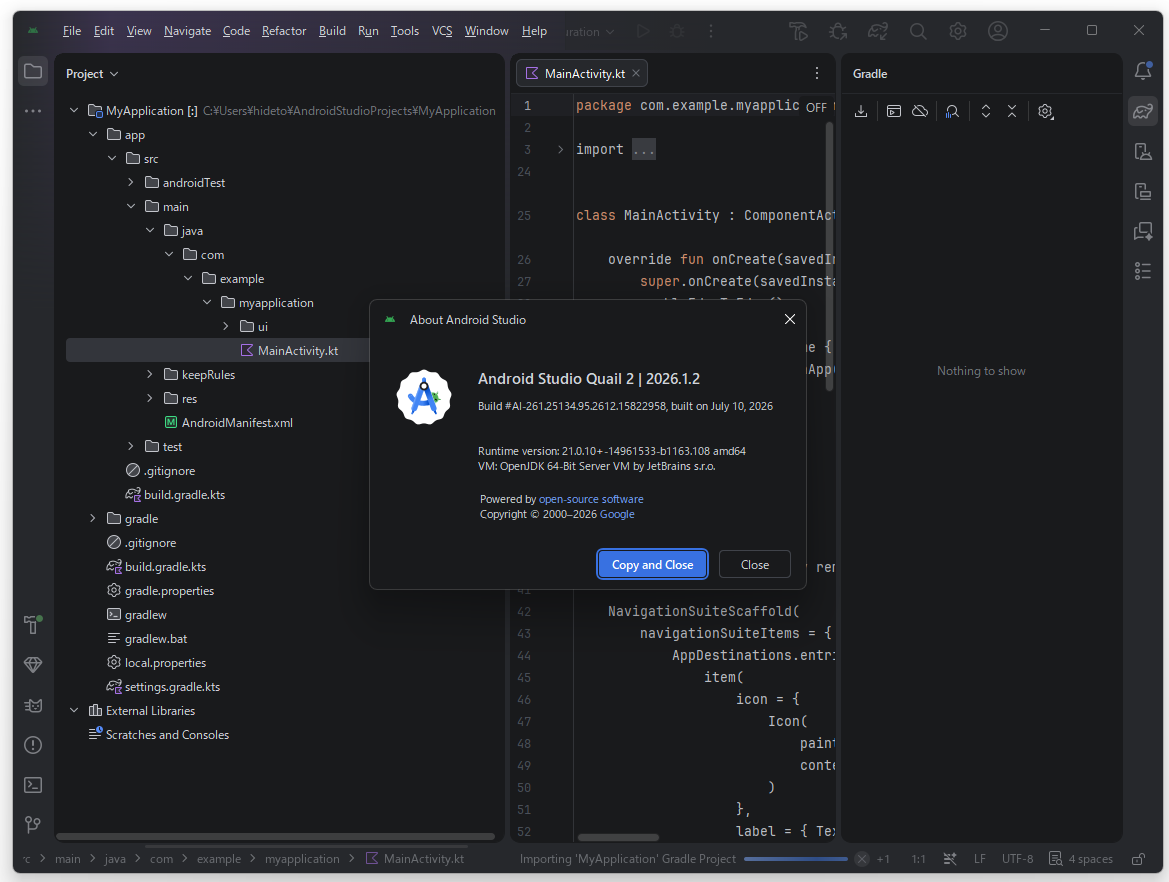The height and width of the screenshot is (882, 1169).
Task: Click Gradle analyze dependencies icon
Action: point(952,111)
